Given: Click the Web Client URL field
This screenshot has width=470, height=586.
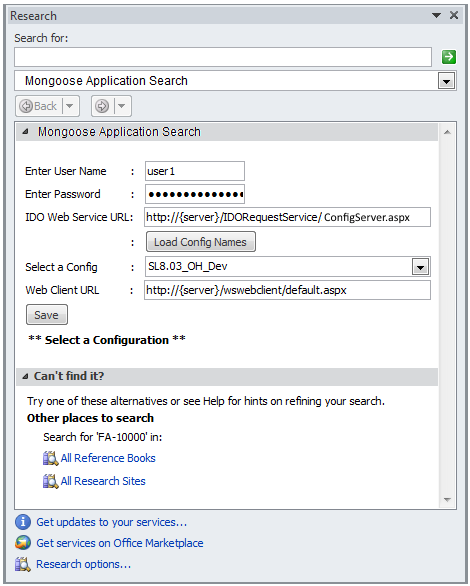Looking at the screenshot, I should (x=287, y=290).
